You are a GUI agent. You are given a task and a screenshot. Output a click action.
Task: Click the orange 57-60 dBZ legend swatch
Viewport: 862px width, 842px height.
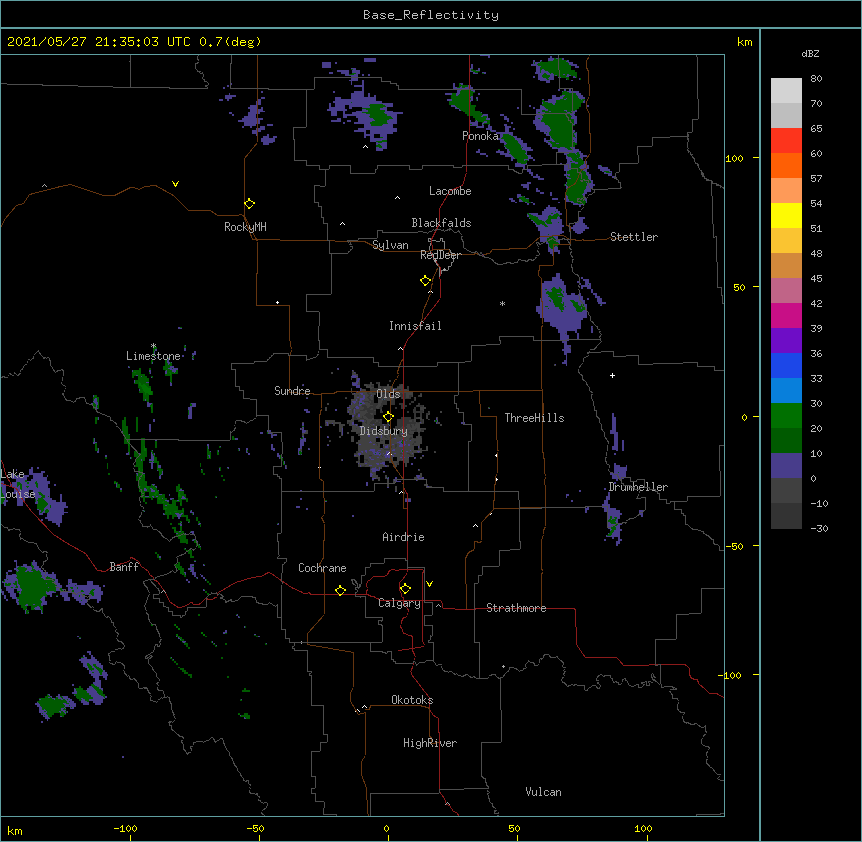click(x=786, y=165)
